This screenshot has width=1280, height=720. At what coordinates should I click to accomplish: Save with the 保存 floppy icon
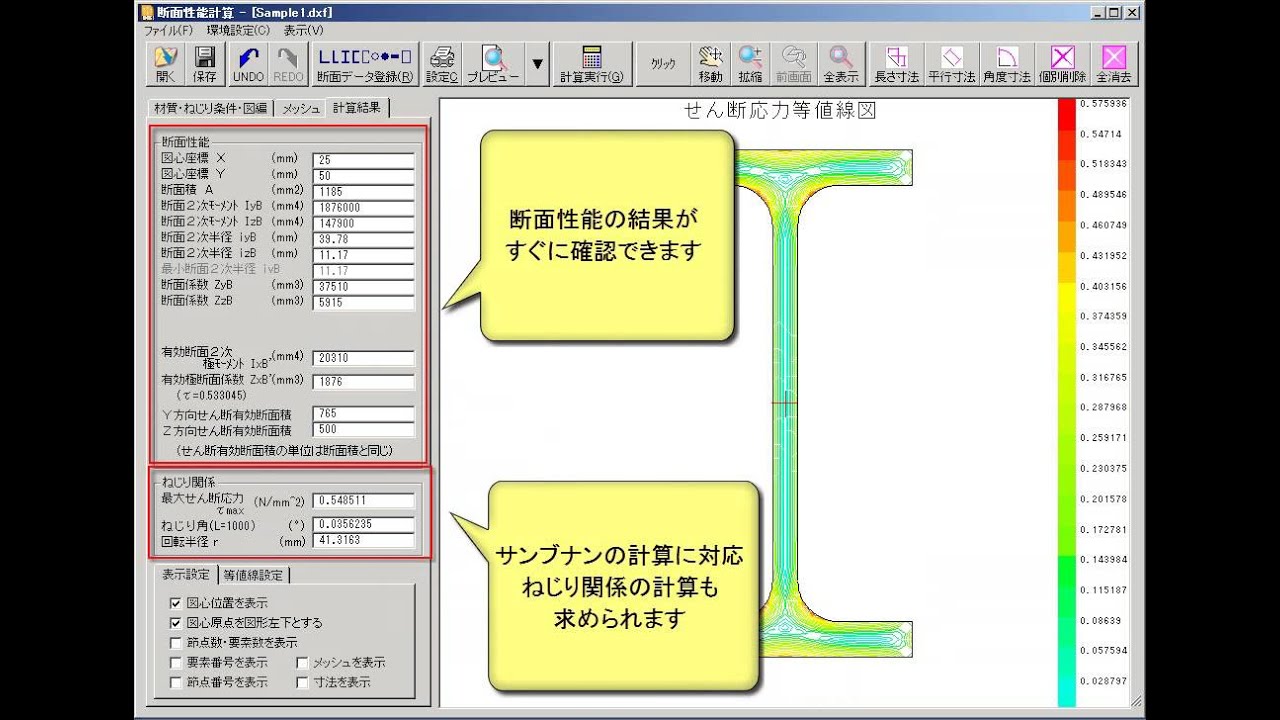click(205, 64)
